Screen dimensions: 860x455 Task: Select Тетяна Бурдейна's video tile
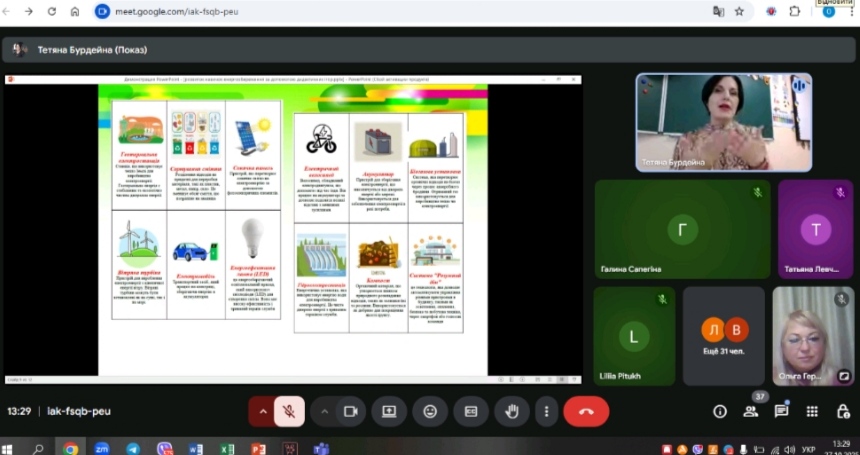723,122
